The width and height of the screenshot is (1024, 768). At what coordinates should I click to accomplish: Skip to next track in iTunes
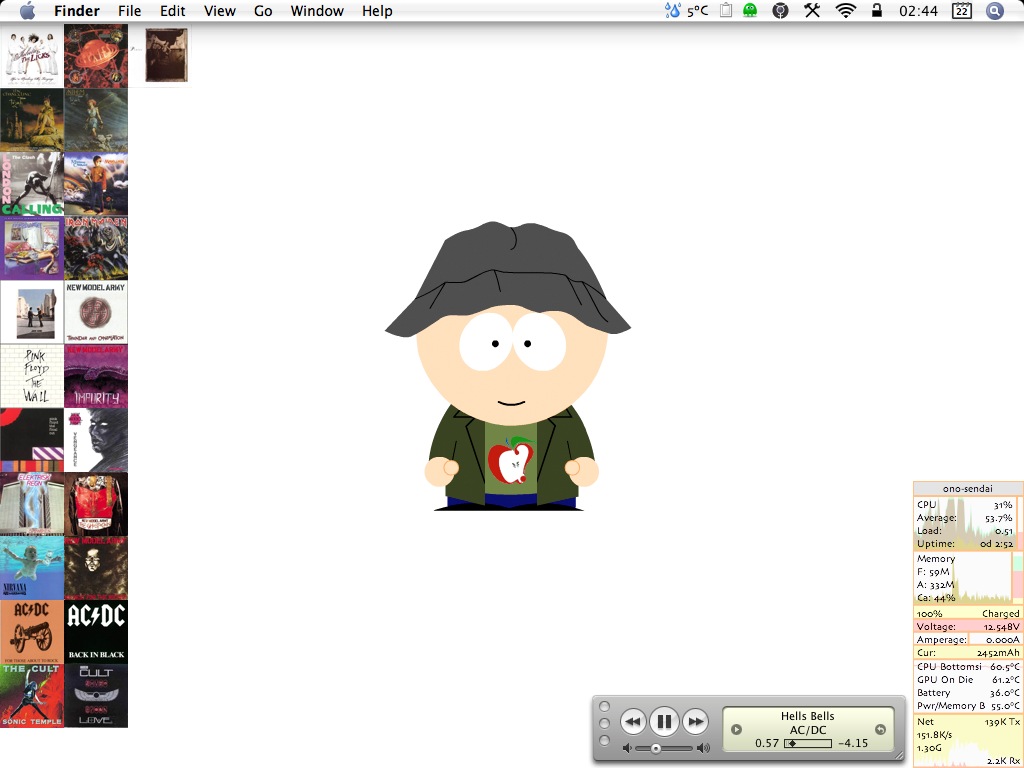tap(696, 722)
